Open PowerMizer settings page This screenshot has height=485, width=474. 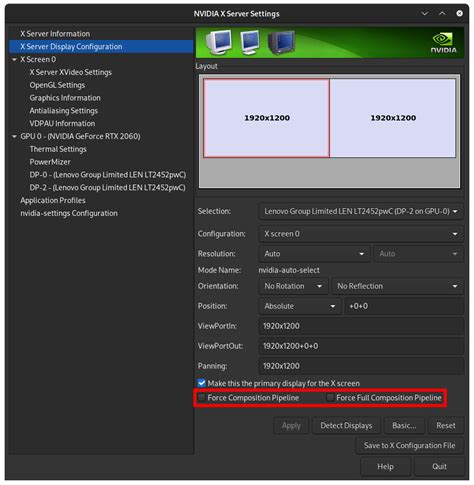50,162
